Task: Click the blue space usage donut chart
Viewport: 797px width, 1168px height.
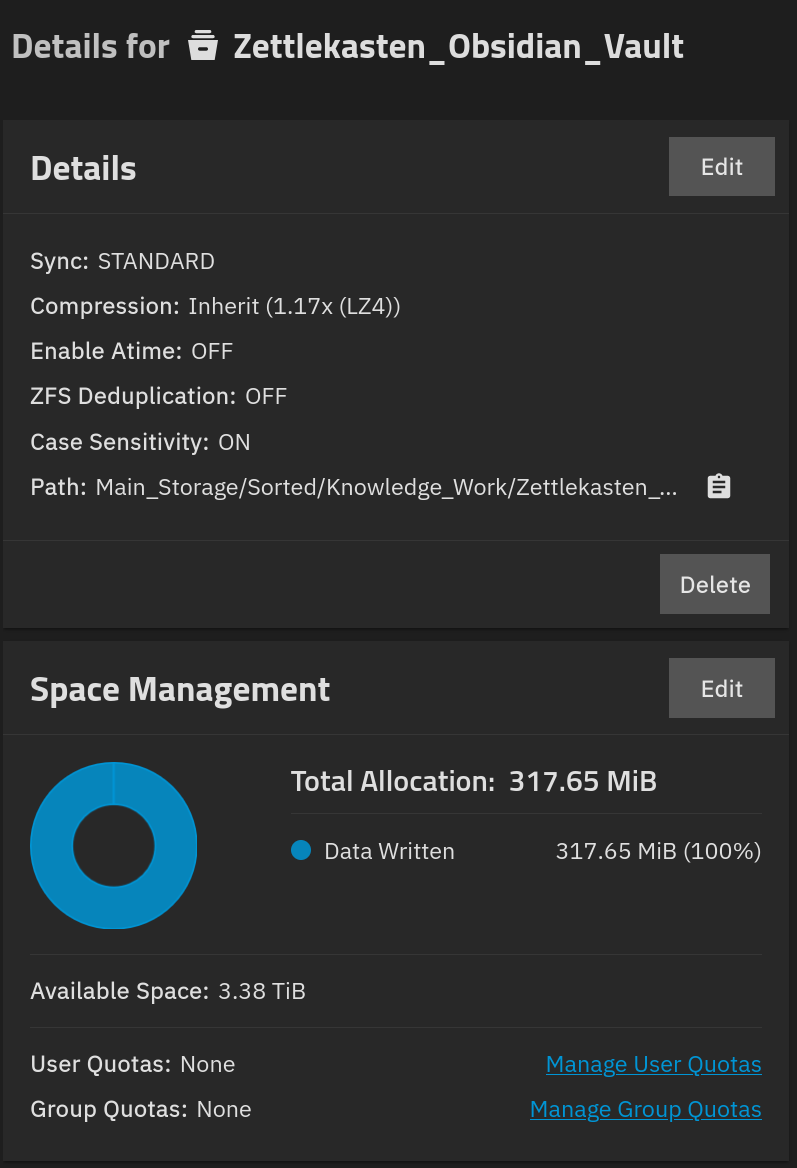Action: click(x=113, y=845)
